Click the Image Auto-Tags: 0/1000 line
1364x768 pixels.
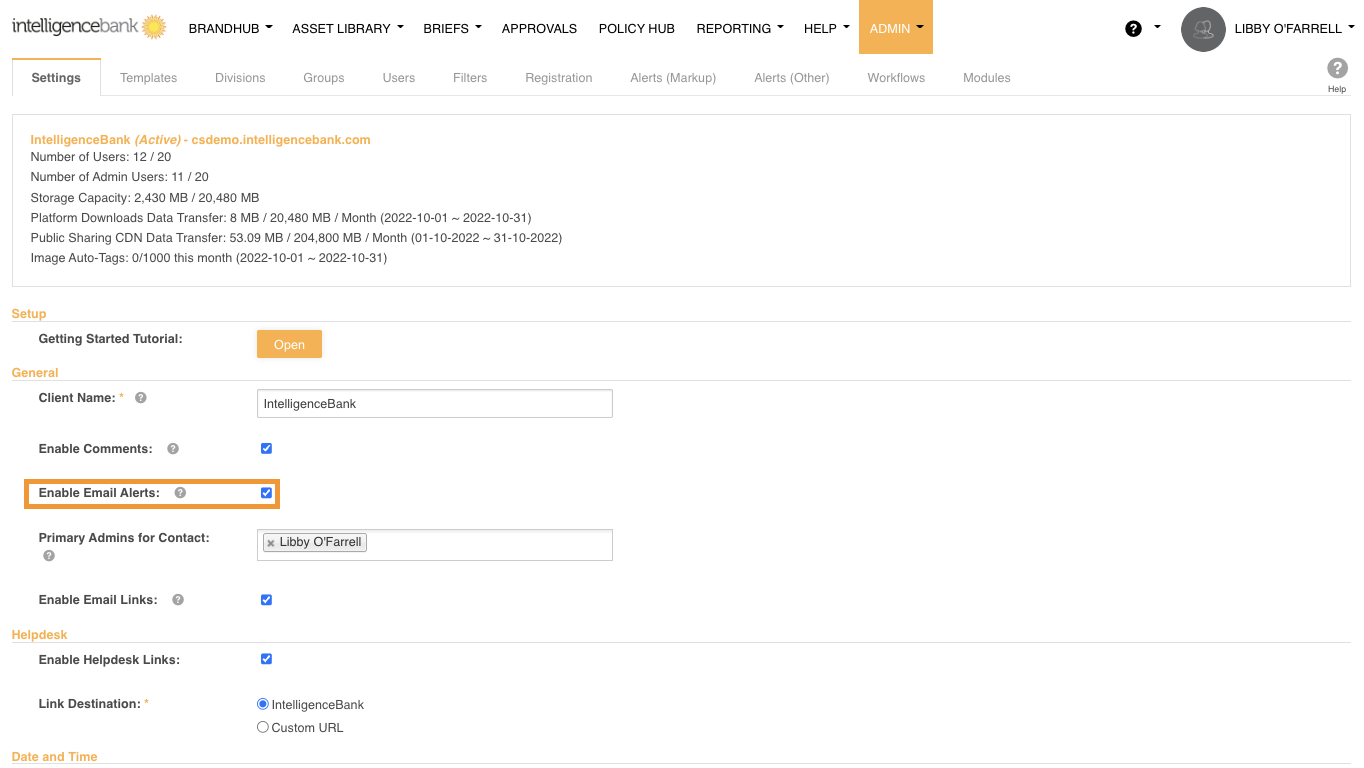pos(209,258)
